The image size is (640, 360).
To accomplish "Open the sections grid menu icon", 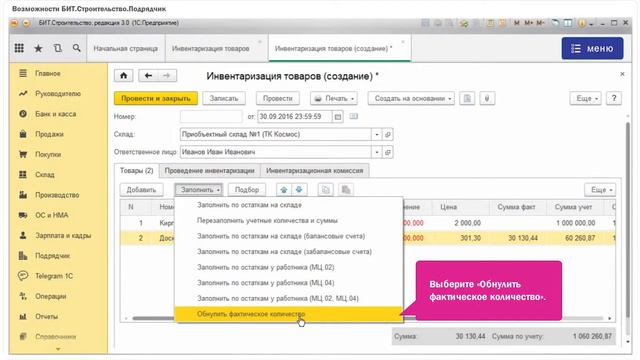I will (19, 48).
